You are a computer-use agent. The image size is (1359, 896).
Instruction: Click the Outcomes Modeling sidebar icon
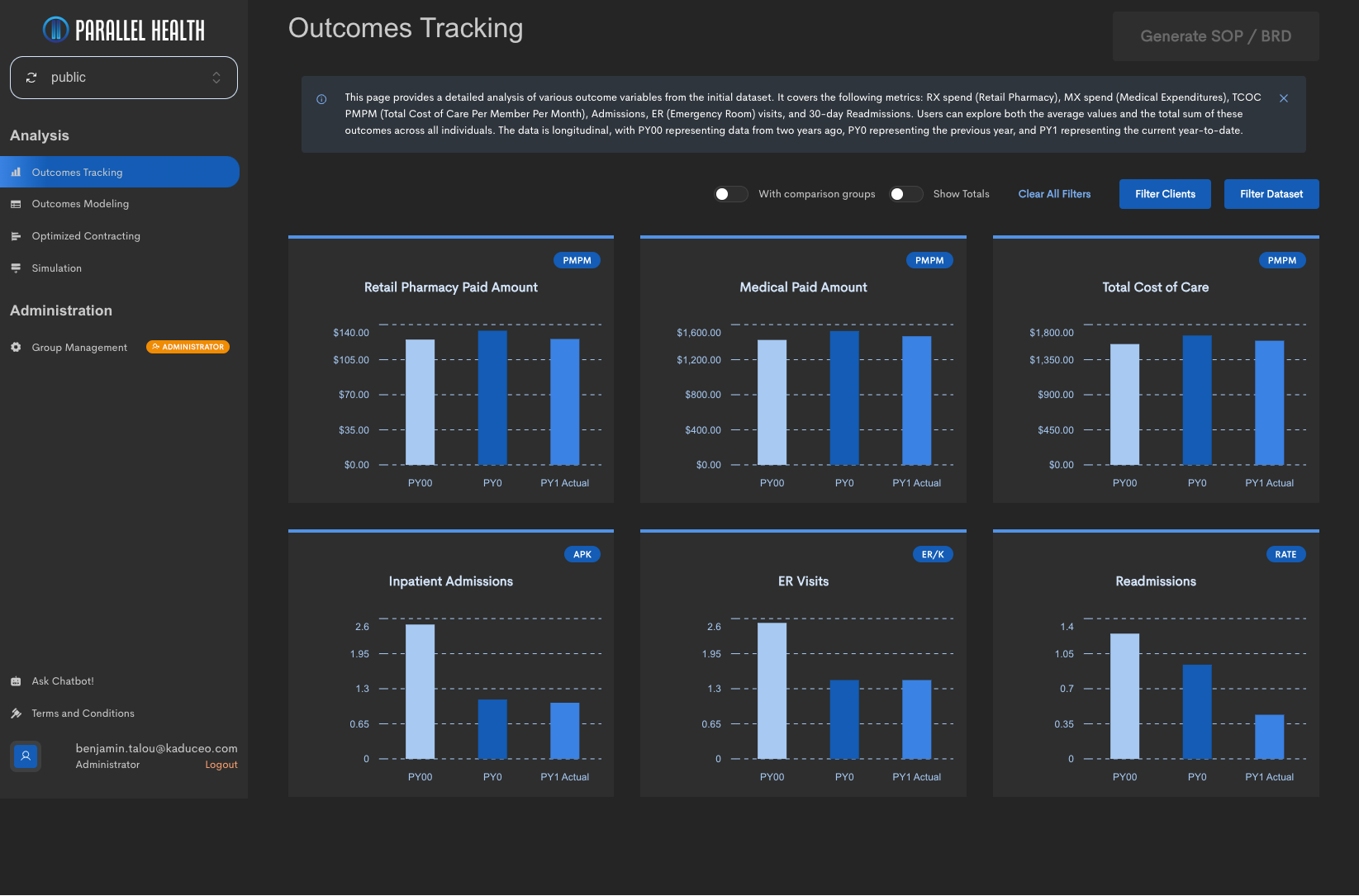(16, 204)
